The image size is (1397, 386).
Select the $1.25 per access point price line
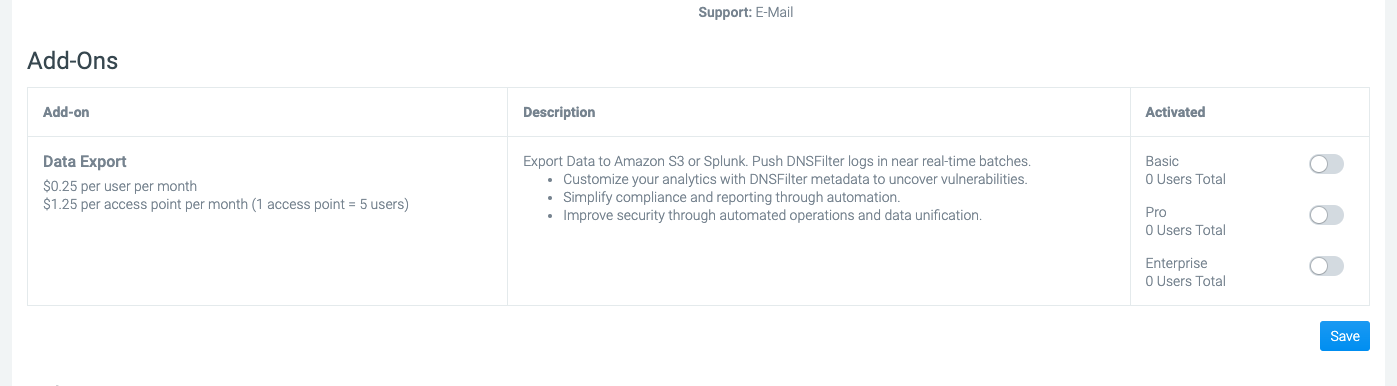pyautogui.click(x=226, y=204)
